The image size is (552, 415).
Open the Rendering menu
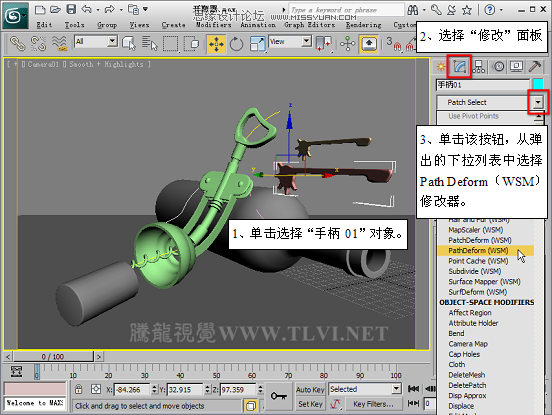pos(364,25)
